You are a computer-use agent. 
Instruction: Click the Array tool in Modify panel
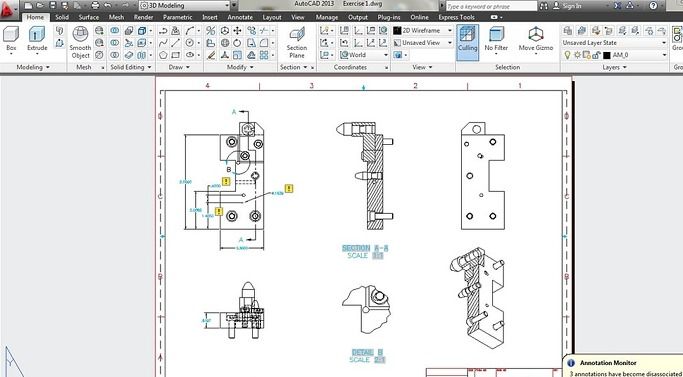tap(264, 55)
